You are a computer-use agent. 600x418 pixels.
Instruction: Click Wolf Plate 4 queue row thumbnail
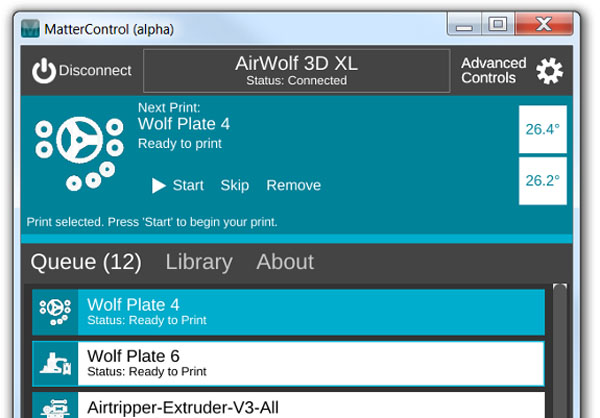[55, 312]
